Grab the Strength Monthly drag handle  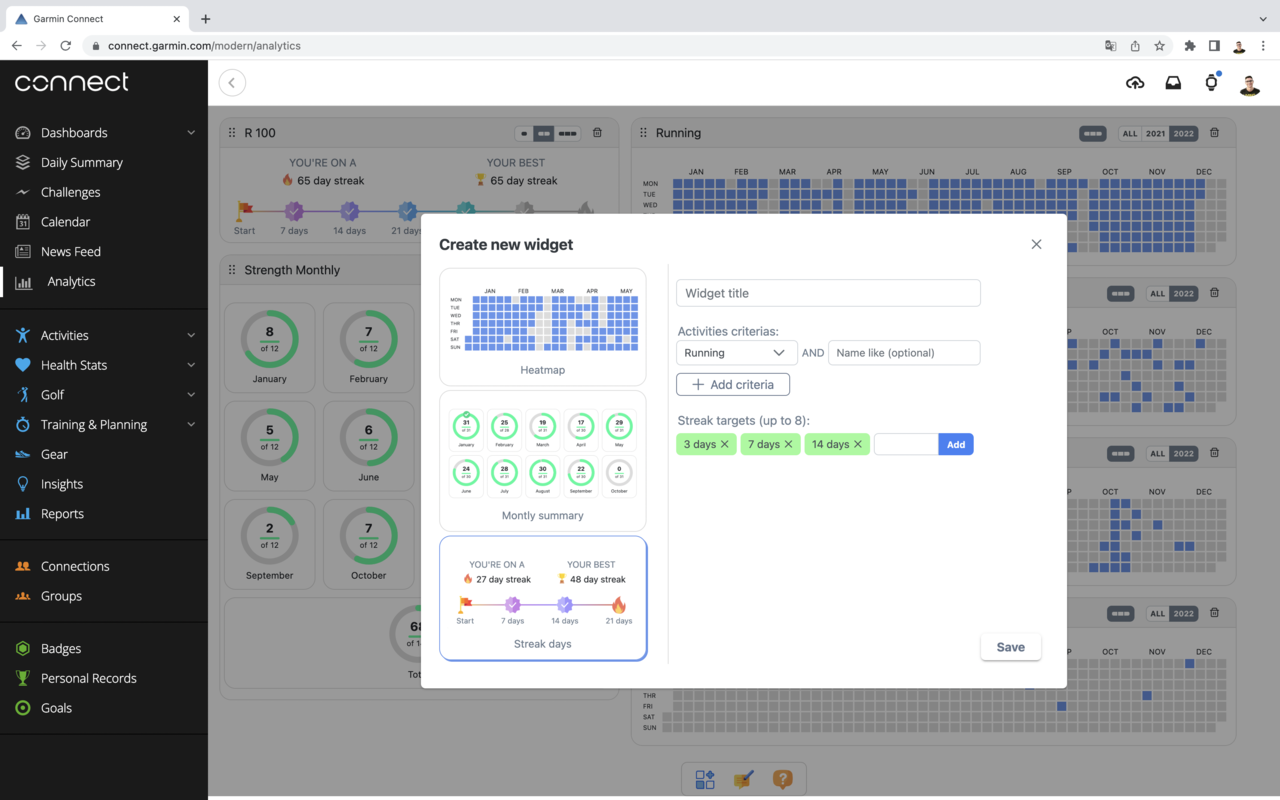(232, 270)
